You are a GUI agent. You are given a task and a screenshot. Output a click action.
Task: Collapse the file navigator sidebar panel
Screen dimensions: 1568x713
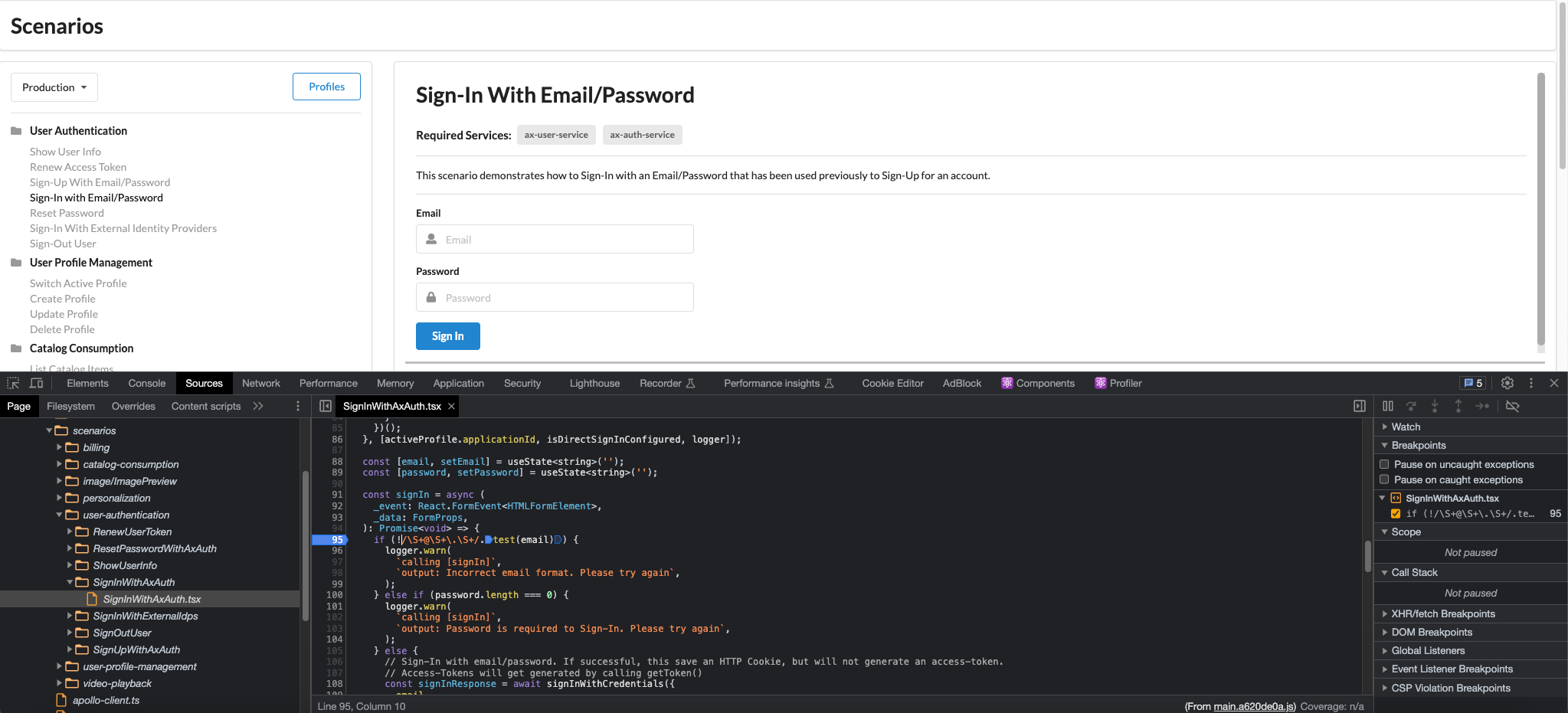tap(1361, 406)
